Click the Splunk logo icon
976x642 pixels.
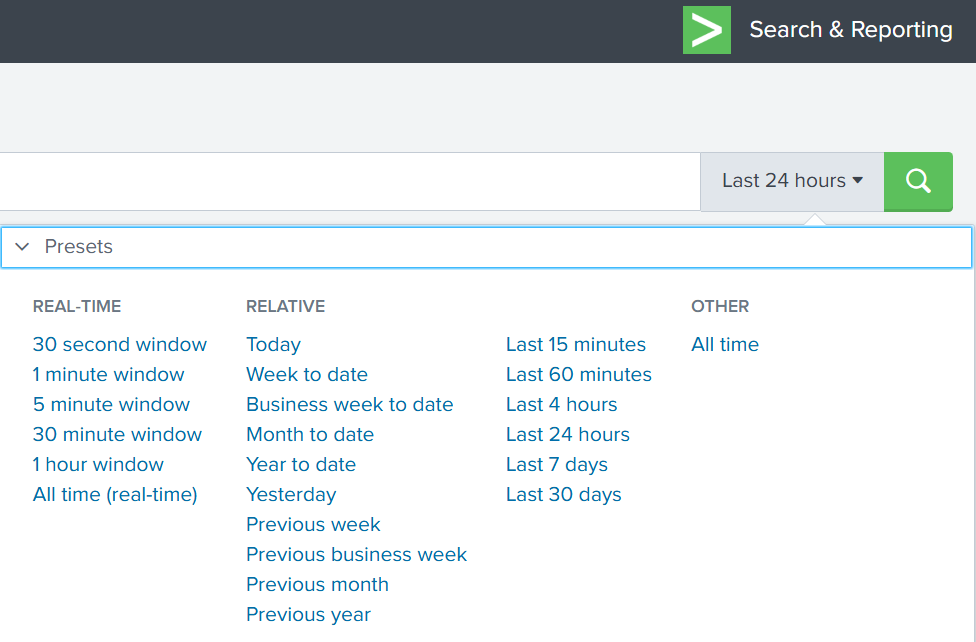tap(707, 30)
